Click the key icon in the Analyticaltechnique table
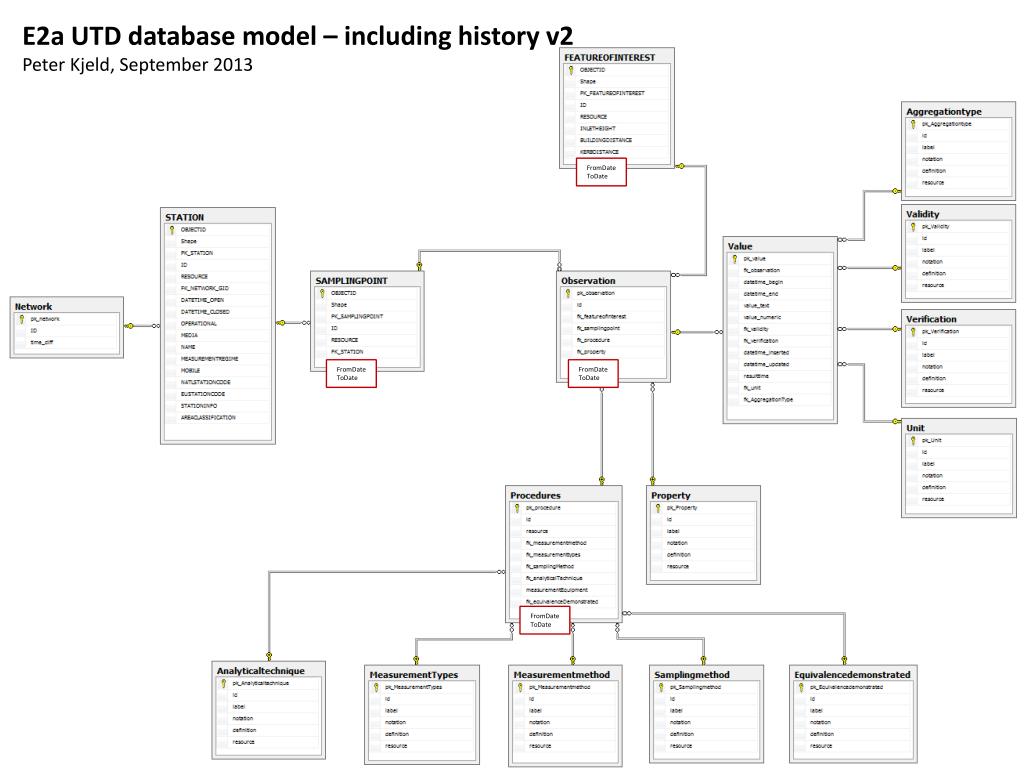The height and width of the screenshot is (768, 1024). pos(223,684)
